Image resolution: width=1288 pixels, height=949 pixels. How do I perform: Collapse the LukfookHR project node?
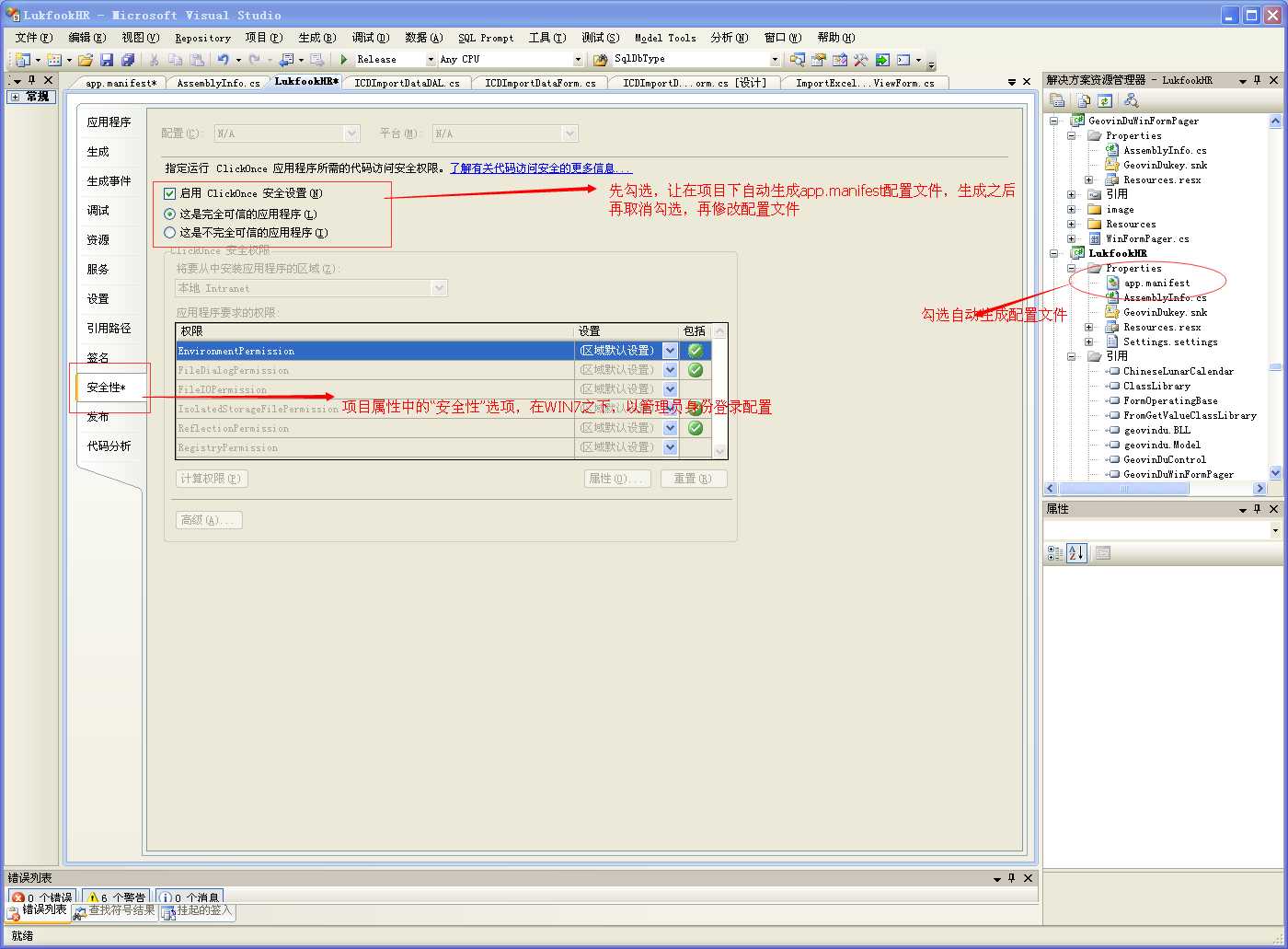coord(1053,253)
